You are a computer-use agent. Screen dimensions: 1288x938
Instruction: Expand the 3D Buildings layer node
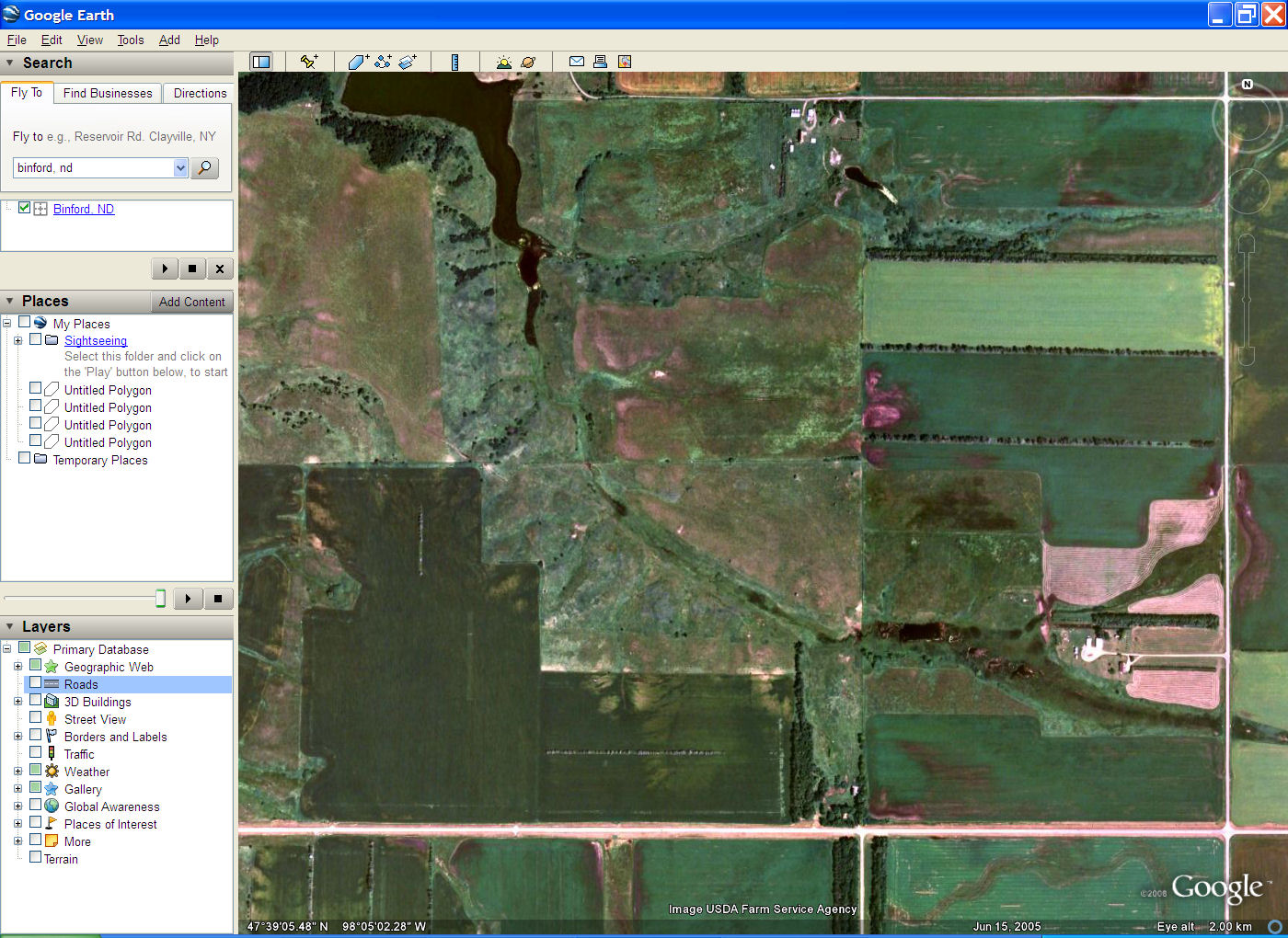(17, 702)
